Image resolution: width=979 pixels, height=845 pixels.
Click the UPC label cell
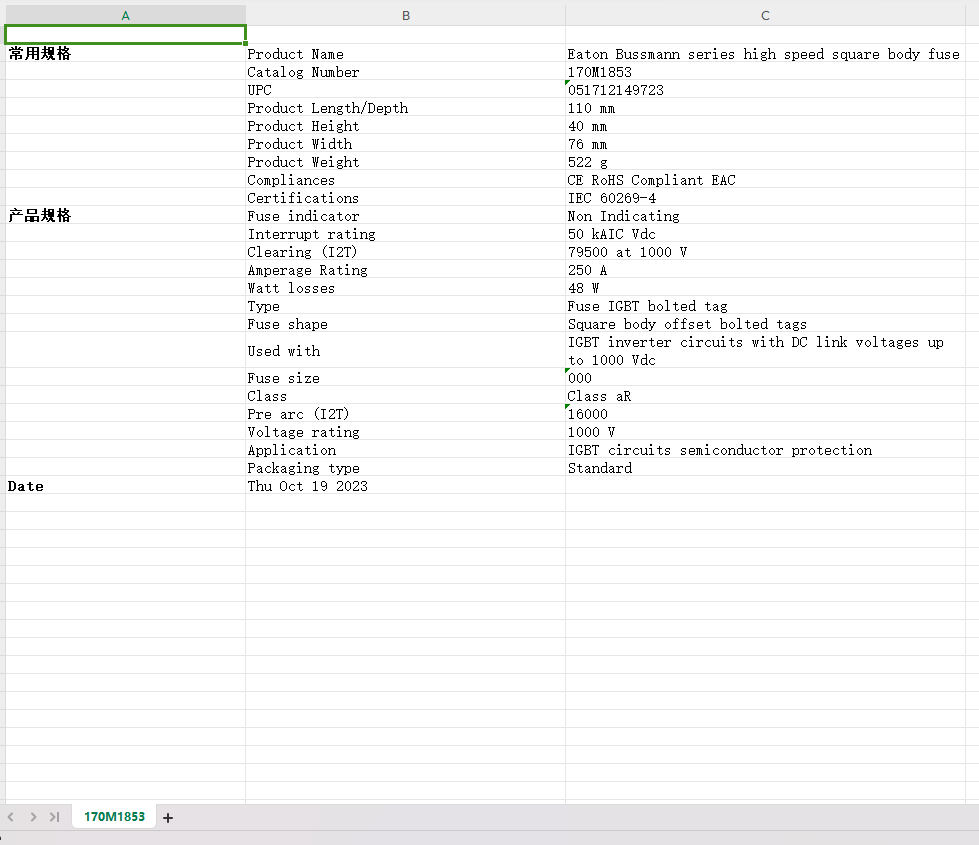pos(406,90)
